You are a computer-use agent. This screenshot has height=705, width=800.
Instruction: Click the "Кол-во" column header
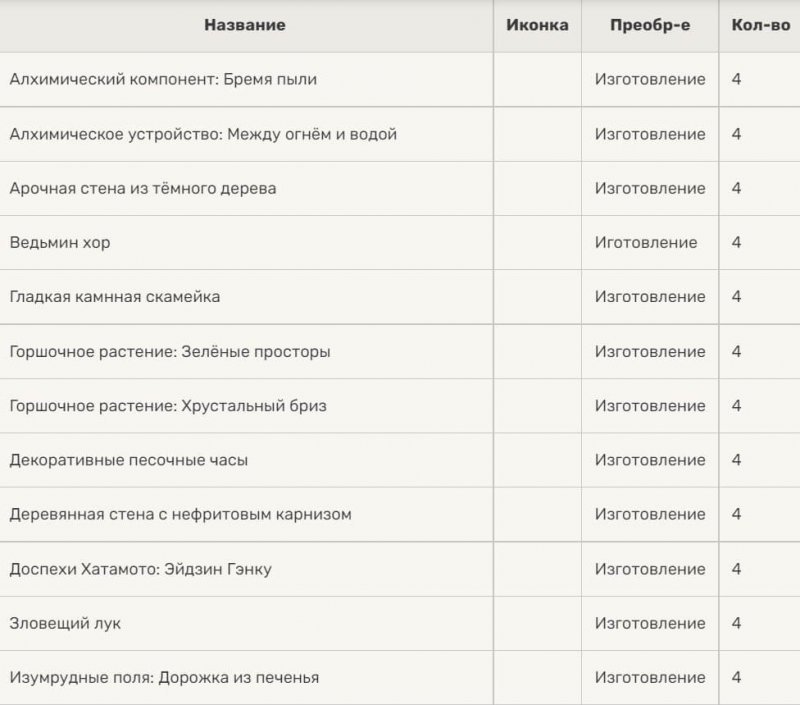click(x=761, y=25)
